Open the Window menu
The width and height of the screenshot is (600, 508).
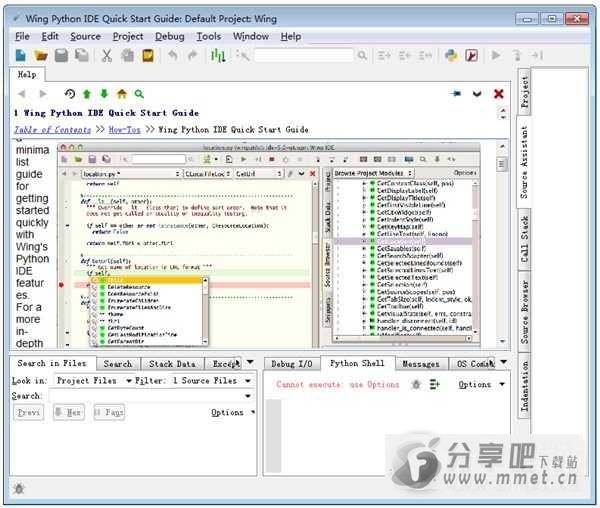pos(251,37)
